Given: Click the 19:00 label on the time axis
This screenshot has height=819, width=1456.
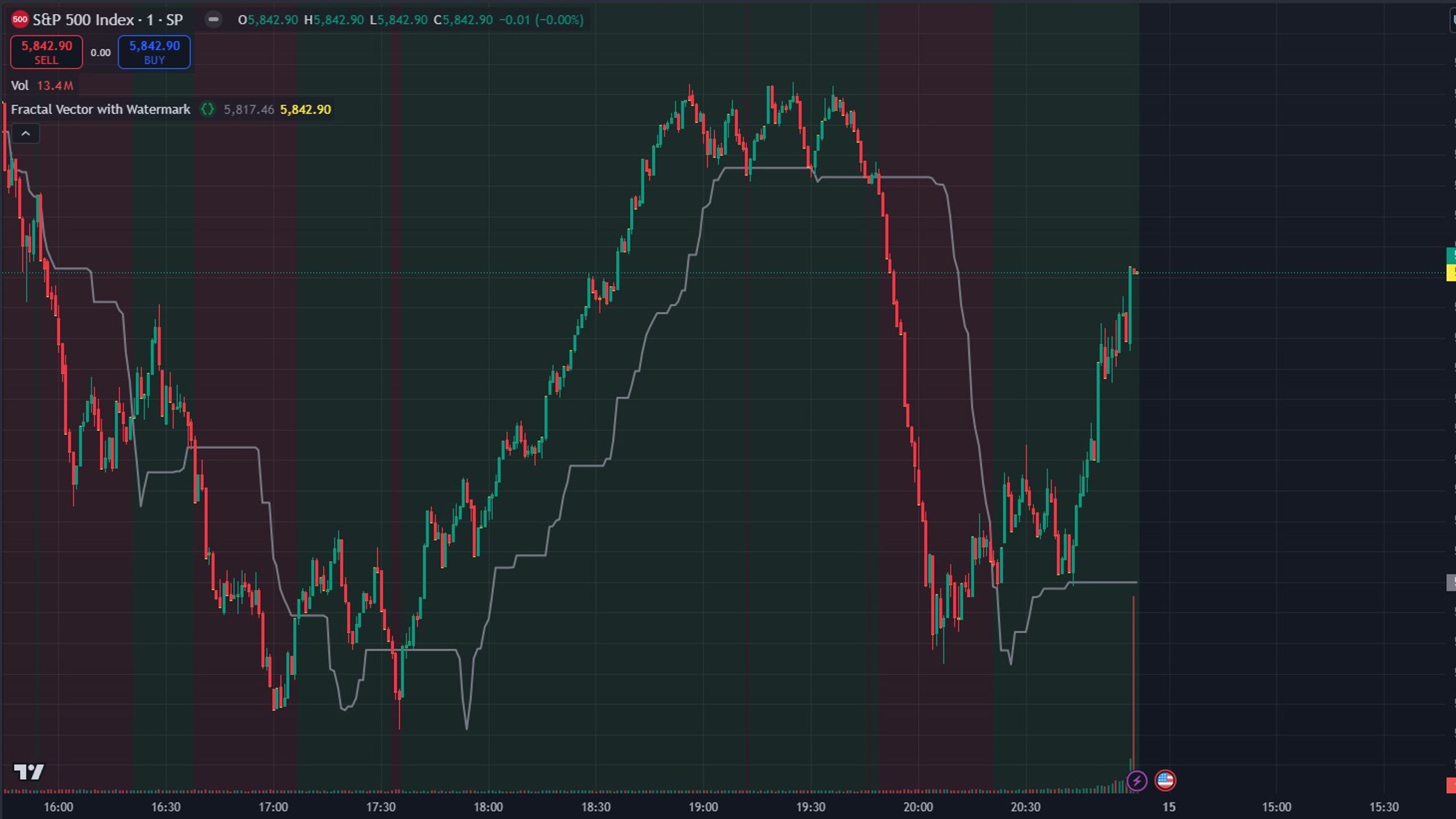Looking at the screenshot, I should 703,807.
